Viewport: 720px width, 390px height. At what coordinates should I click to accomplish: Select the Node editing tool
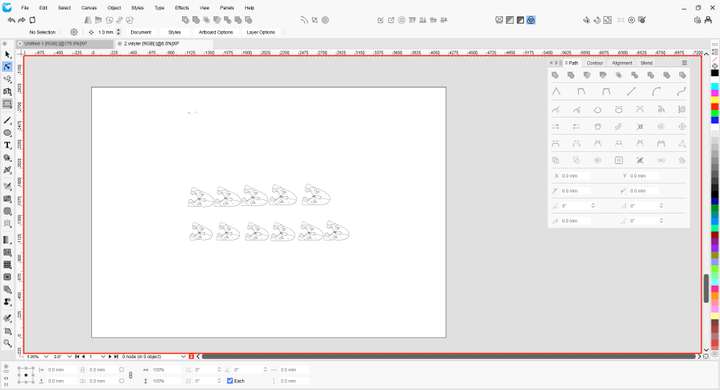pyautogui.click(x=7, y=67)
